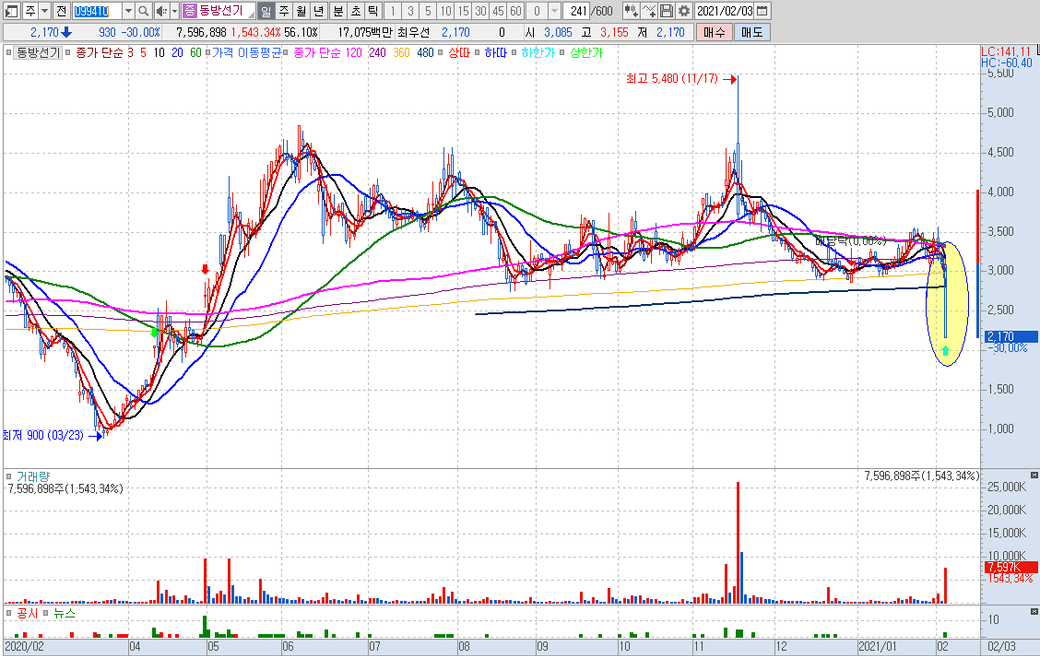Open the stock code dropdown arrow

127,11
